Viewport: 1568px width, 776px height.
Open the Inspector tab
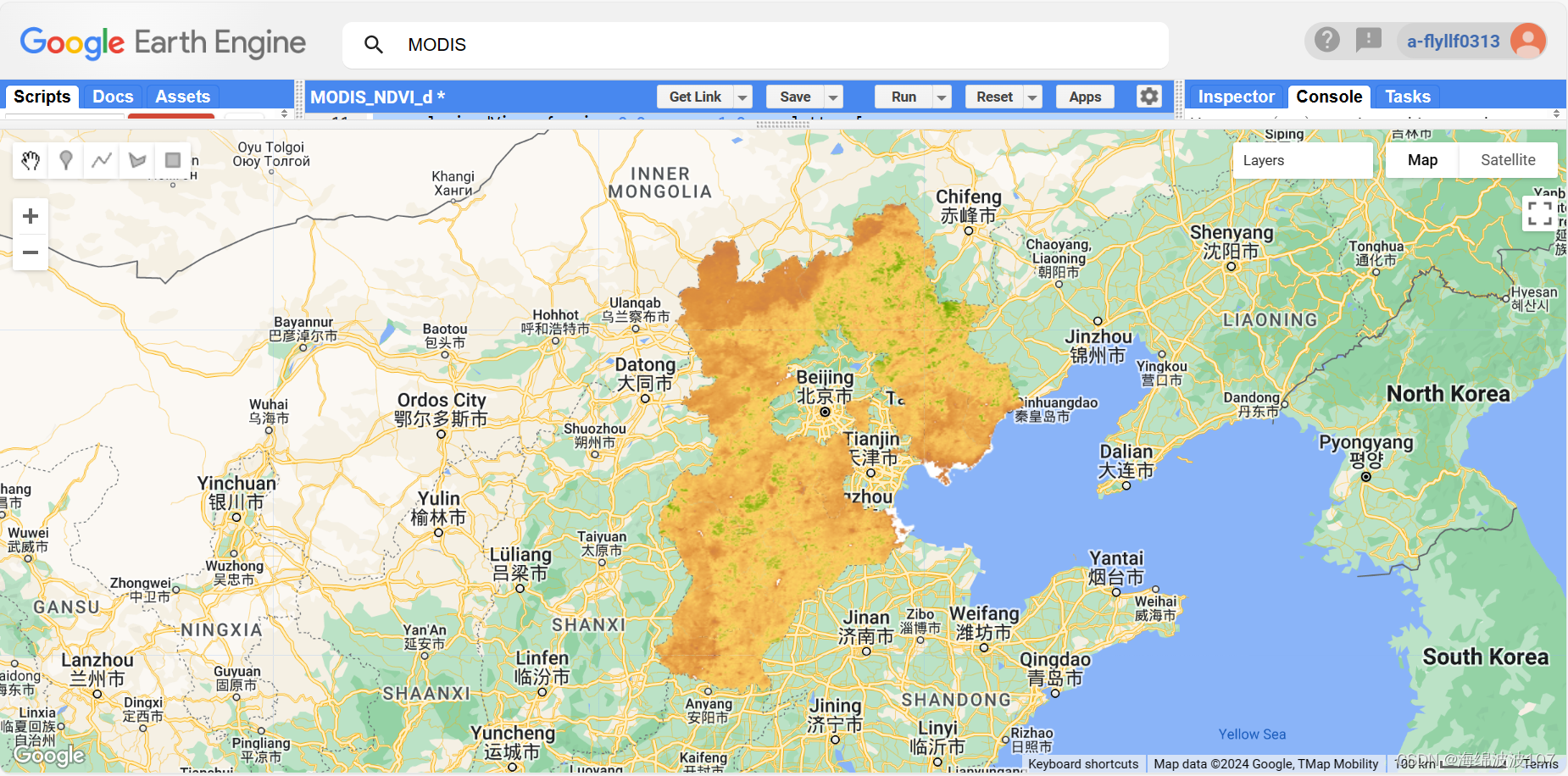click(1236, 97)
